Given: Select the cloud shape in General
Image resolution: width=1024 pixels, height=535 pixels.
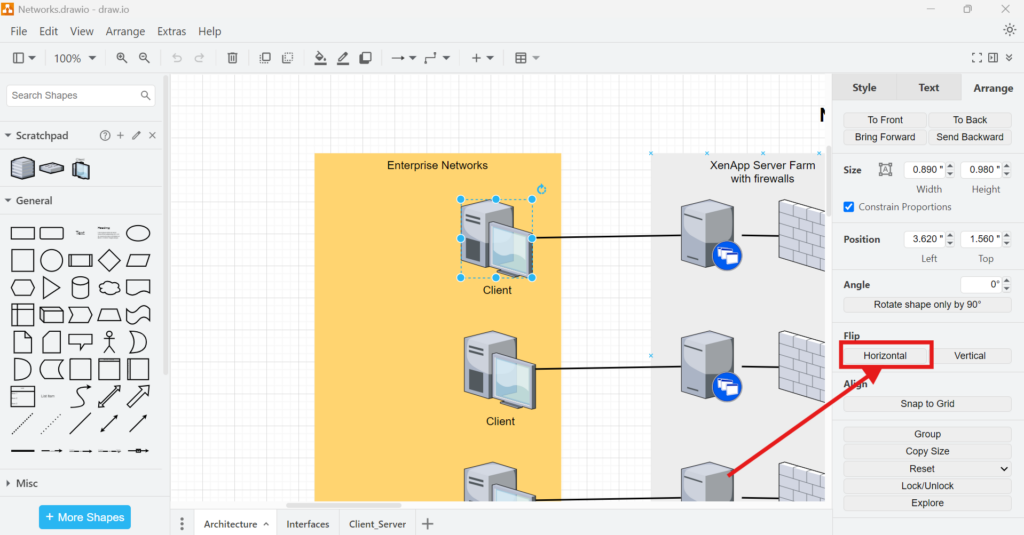Looking at the screenshot, I should pos(109,287).
